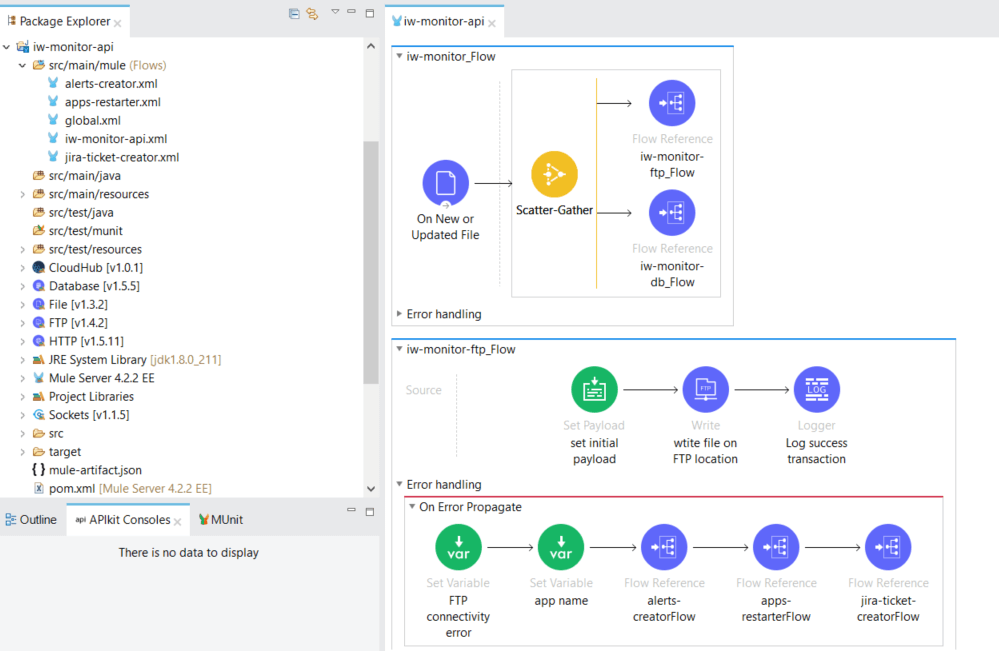Screen dimensions: 999x651
Task: Click the Source placeholder in iw-monitor-ftp_Flow
Action: [424, 390]
